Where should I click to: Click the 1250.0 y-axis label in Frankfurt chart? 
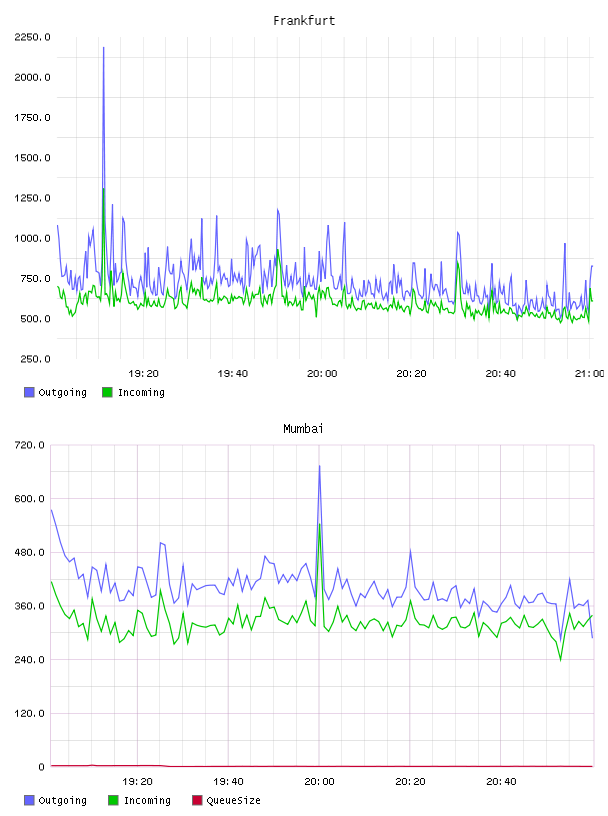pos(32,198)
